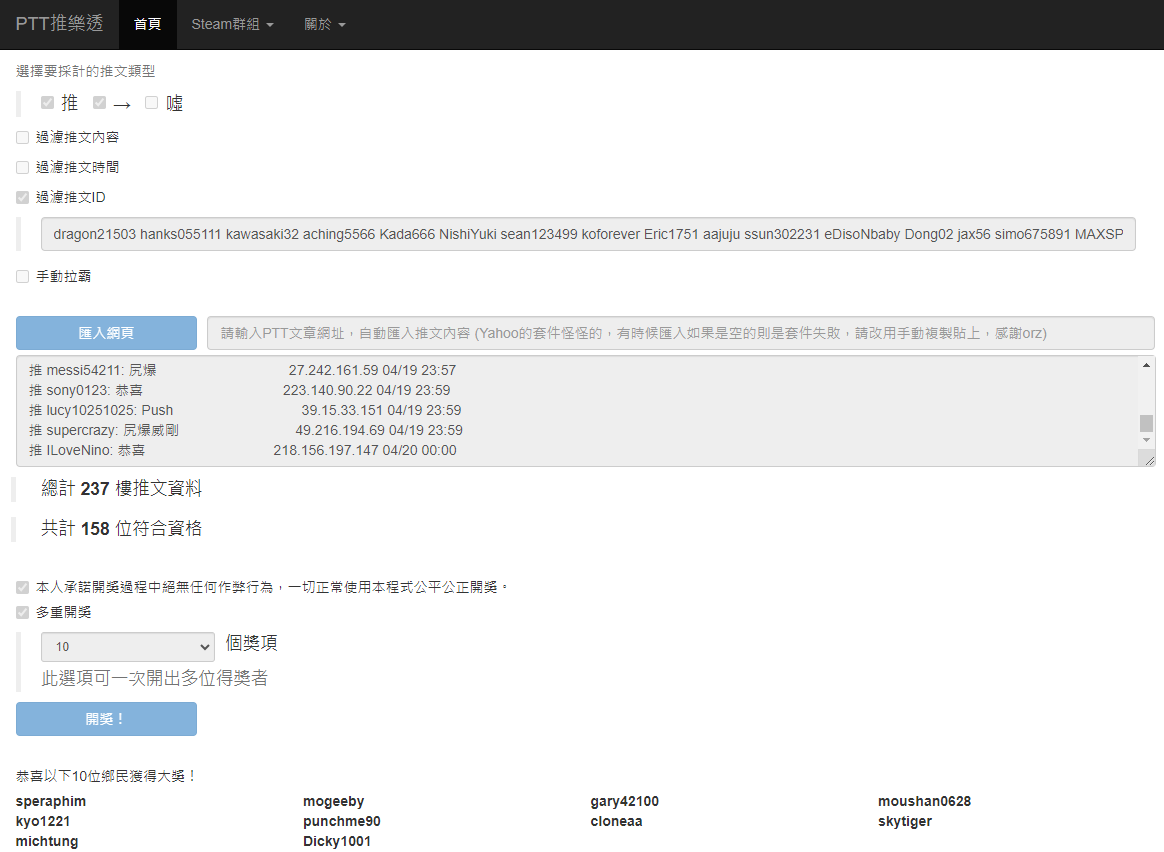This screenshot has height=852, width=1164.
Task: Expand the Steam群組 dropdown menu
Action: 232,24
